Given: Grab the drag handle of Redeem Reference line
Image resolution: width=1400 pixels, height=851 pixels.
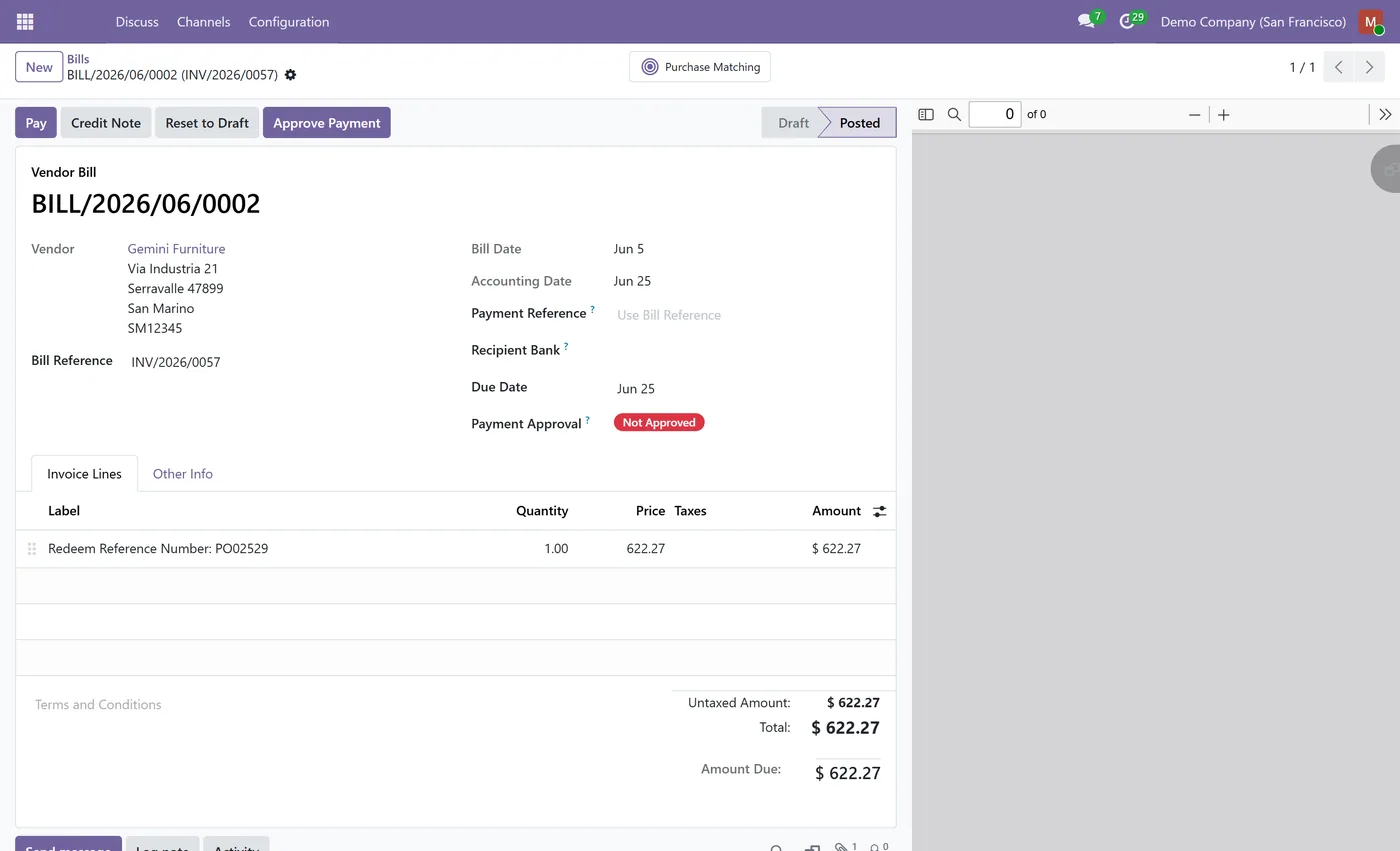Looking at the screenshot, I should pos(32,549).
